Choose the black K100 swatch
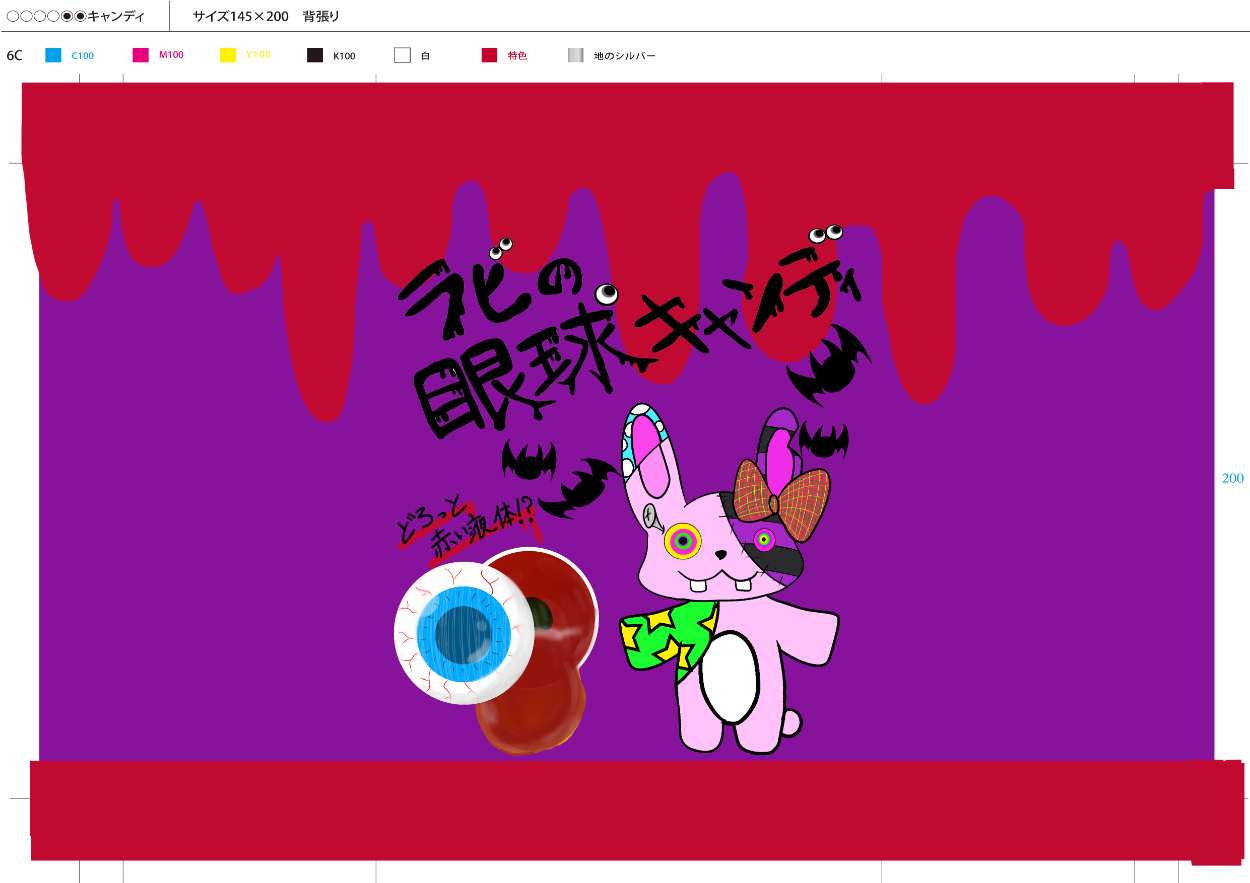Image resolution: width=1250 pixels, height=883 pixels. pyautogui.click(x=315, y=56)
